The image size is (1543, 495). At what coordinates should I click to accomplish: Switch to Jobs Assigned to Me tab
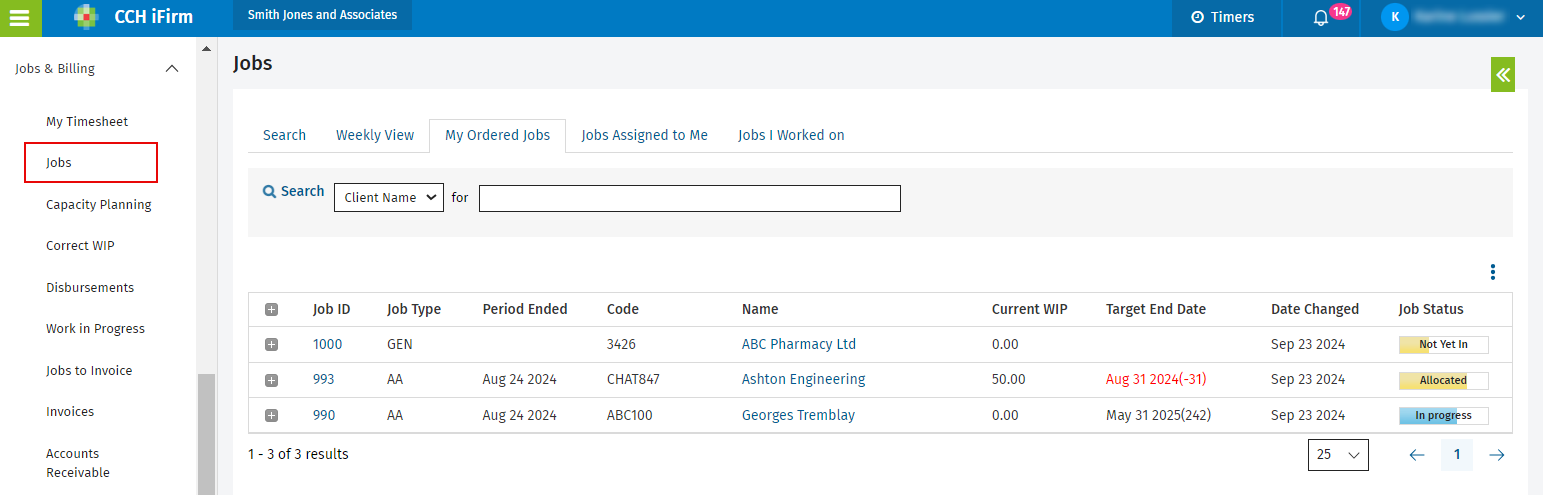coord(644,135)
